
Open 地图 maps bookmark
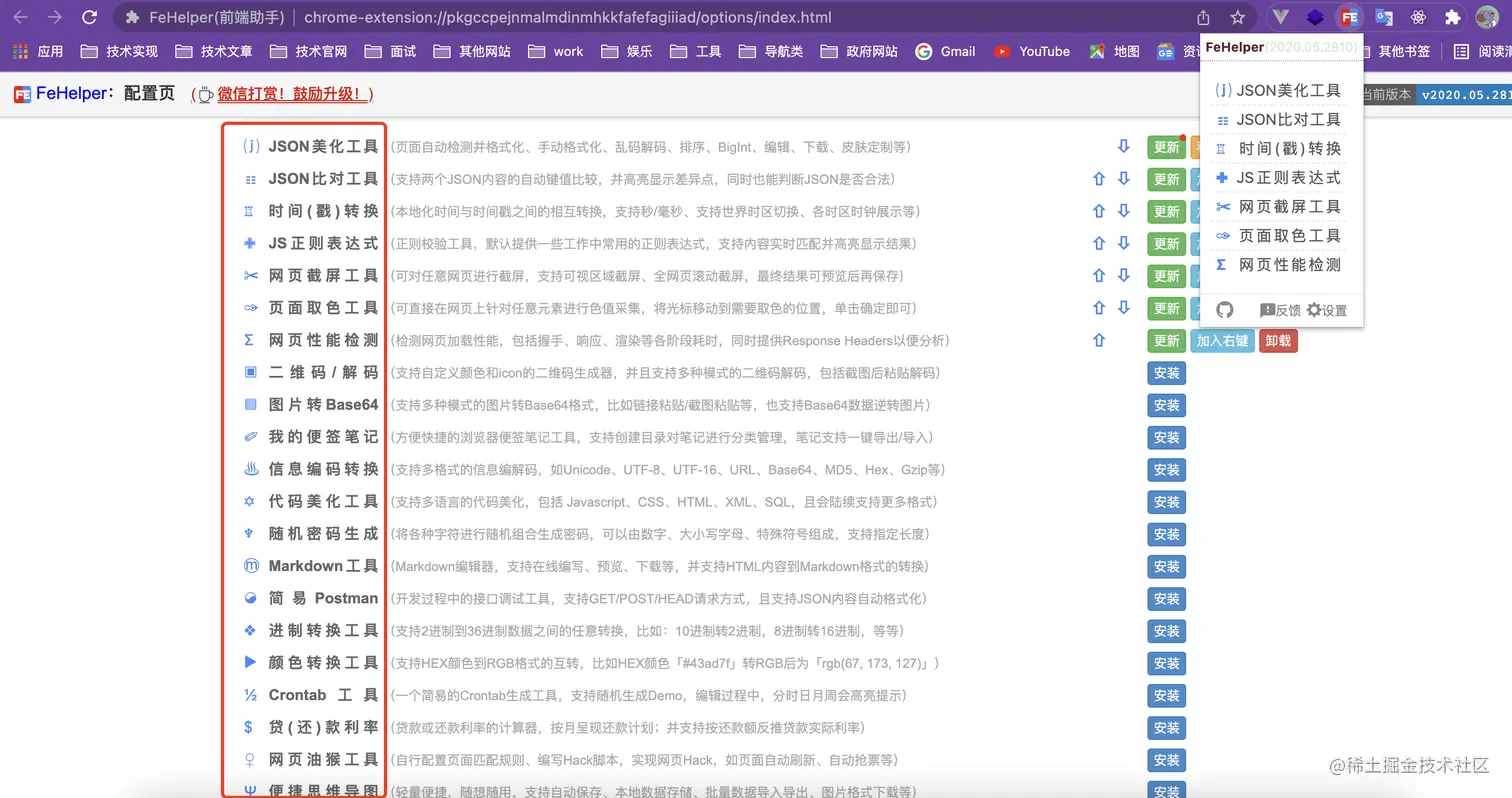pos(1114,51)
